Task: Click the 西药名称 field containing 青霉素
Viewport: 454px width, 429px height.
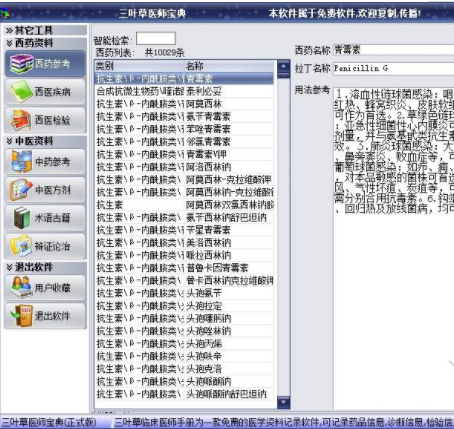Action: click(x=393, y=50)
